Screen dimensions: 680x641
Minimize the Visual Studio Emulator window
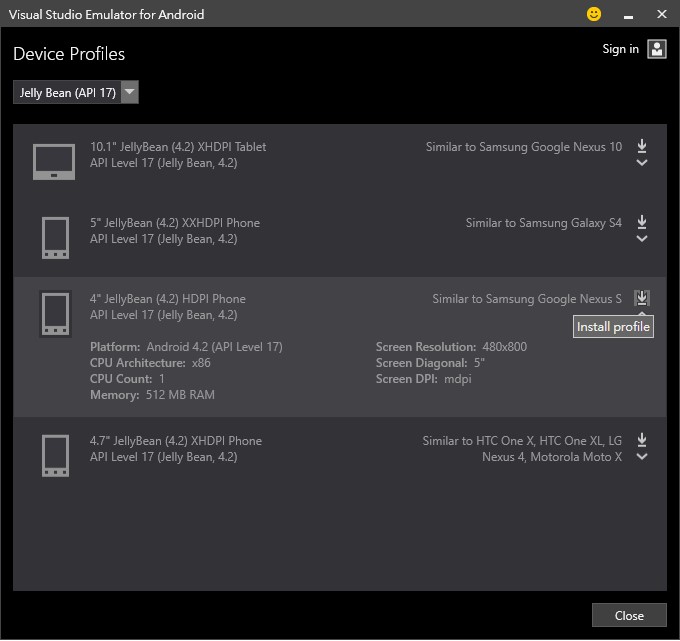coord(628,16)
